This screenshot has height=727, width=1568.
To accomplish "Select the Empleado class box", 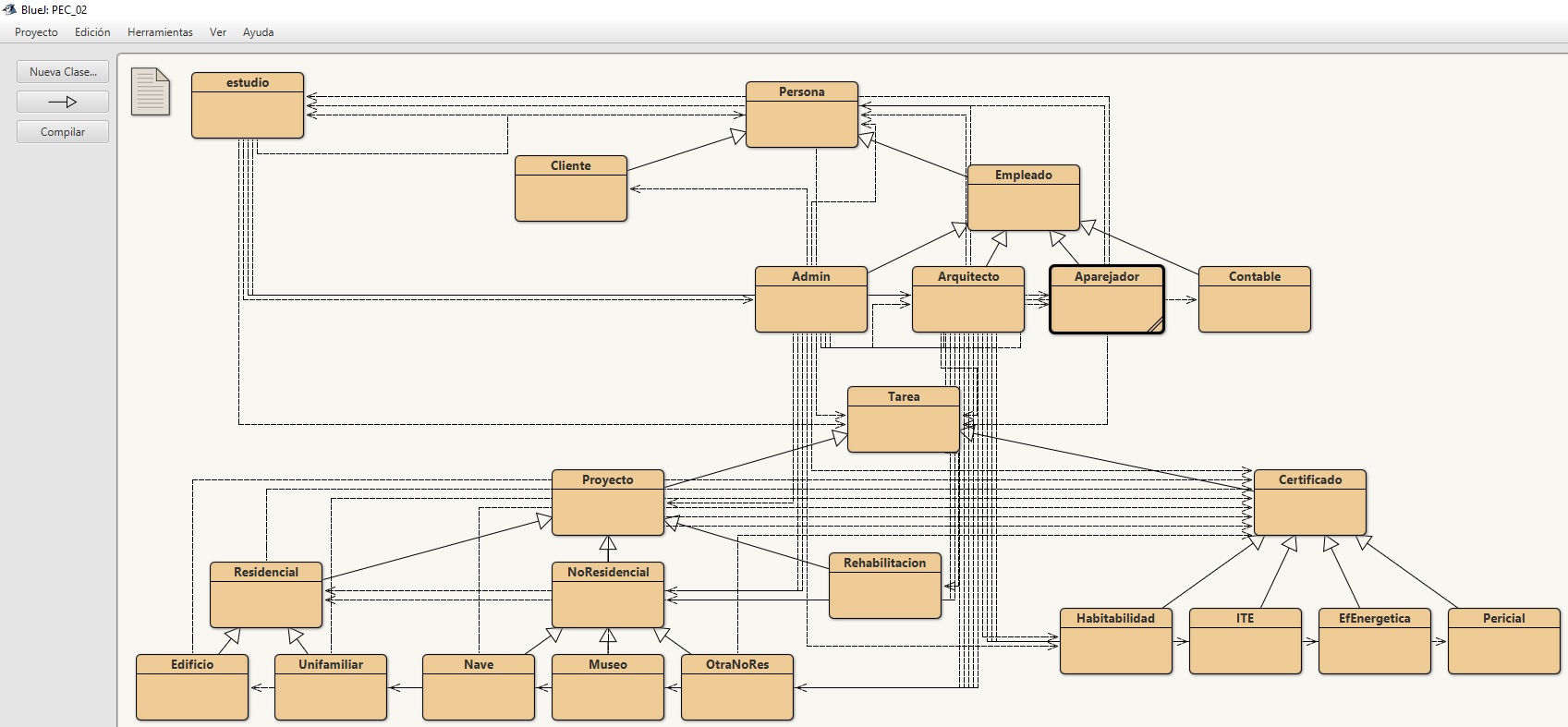I will [1024, 198].
